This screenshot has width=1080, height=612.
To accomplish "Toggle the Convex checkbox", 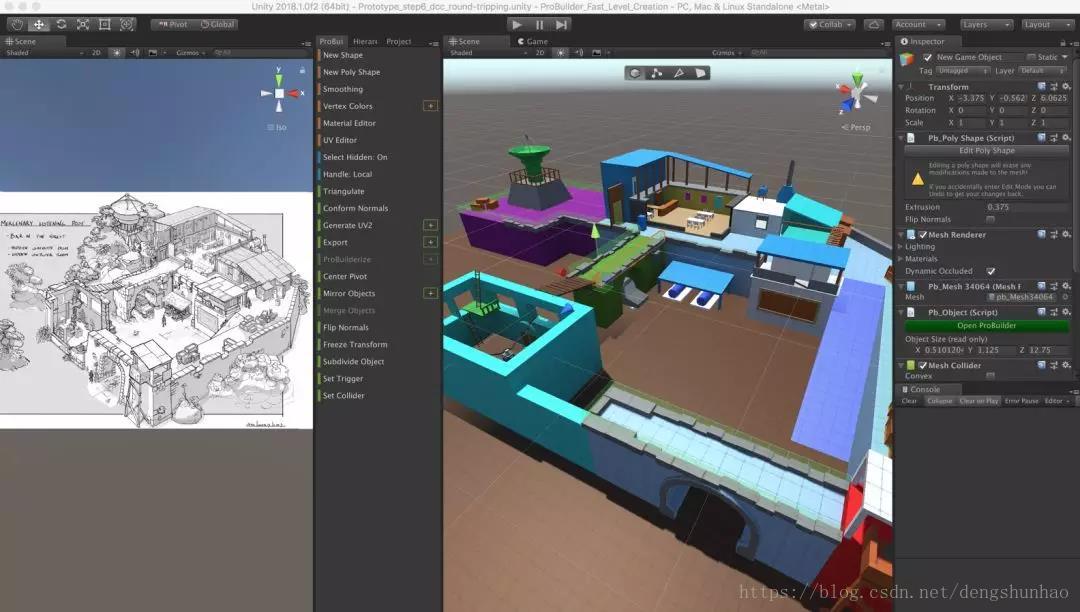I will point(990,376).
